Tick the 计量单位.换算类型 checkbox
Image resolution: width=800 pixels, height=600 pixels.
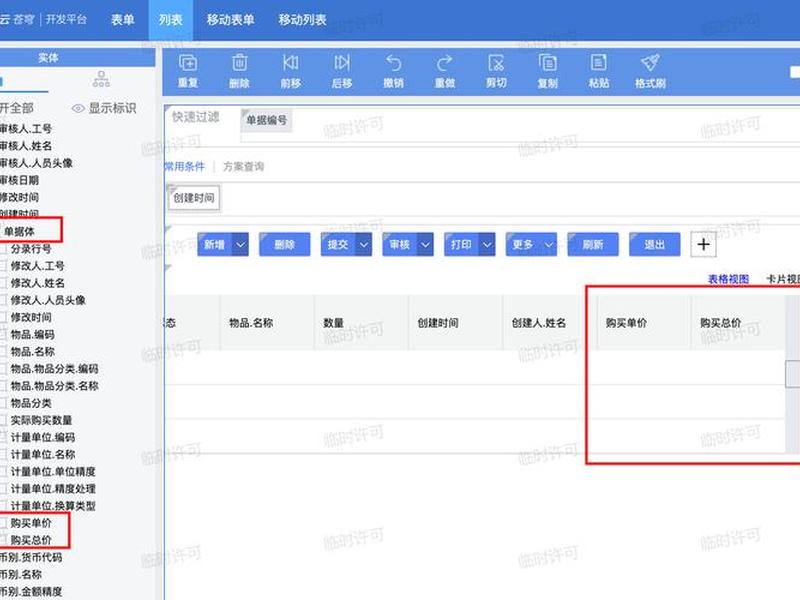click(x=4, y=506)
